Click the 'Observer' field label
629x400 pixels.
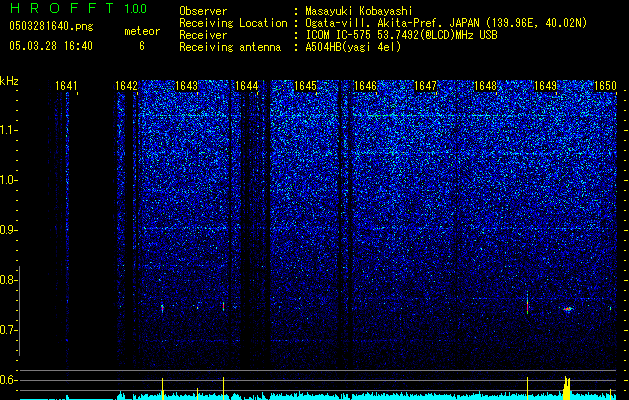coord(203,11)
